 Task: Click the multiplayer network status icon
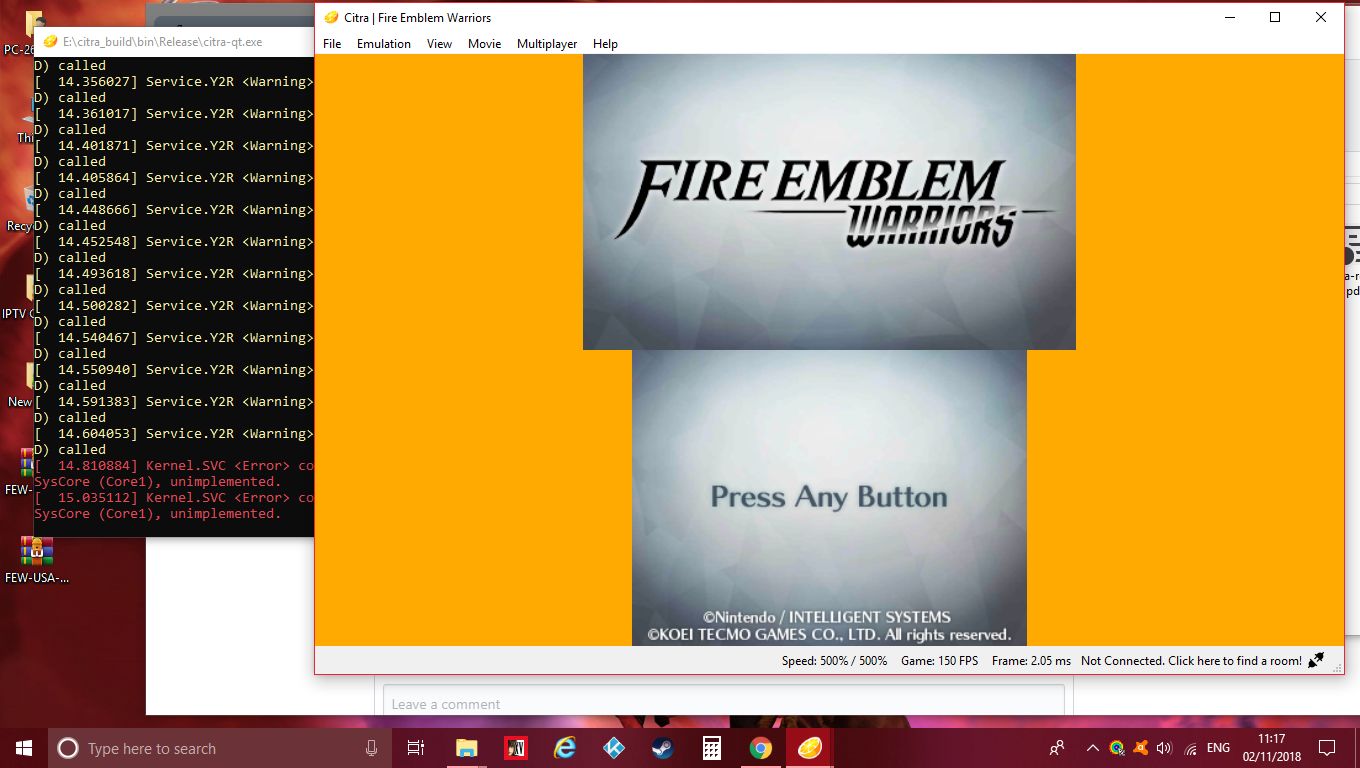[1316, 660]
